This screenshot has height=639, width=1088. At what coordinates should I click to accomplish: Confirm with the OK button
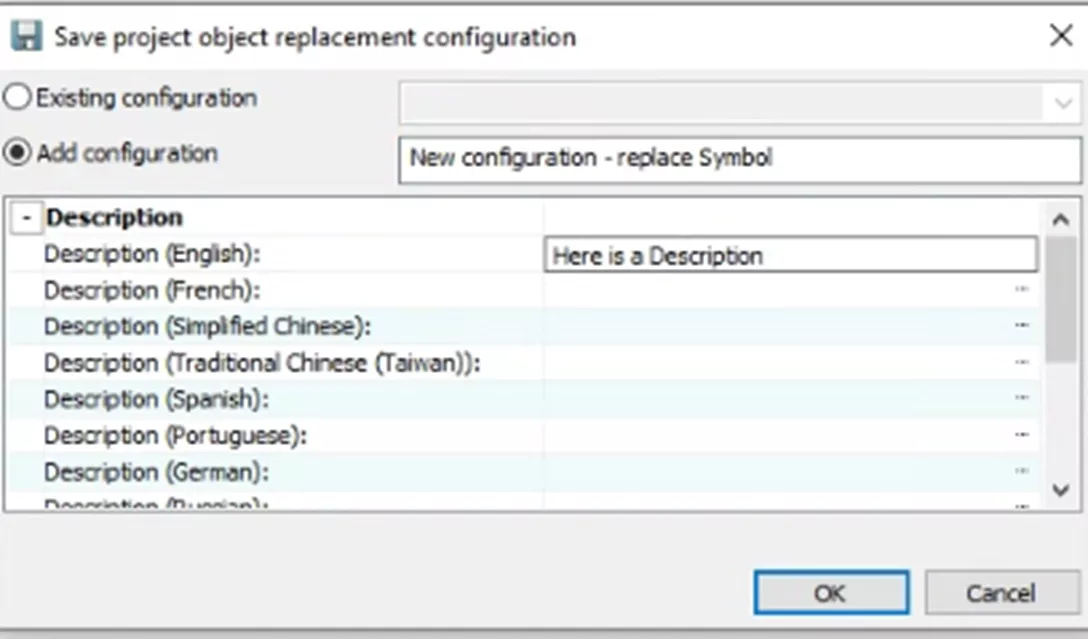[831, 593]
